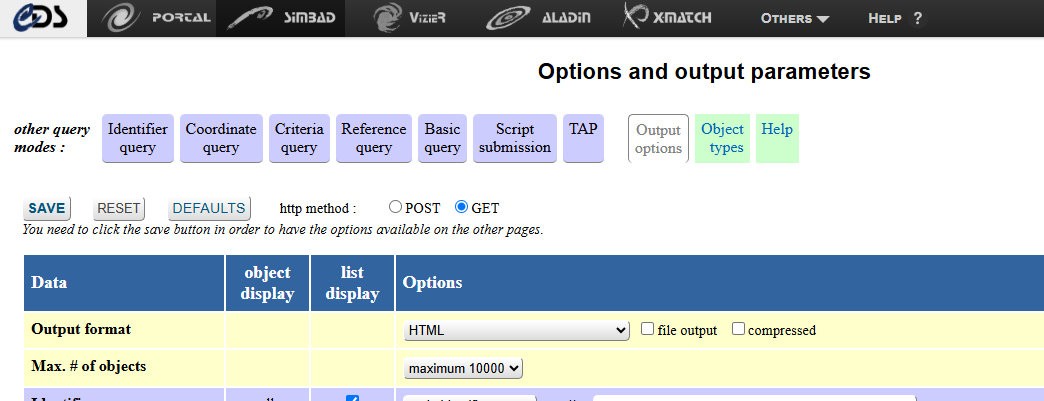Open the green Help link
Image resolution: width=1044 pixels, height=401 pixels.
coord(777,138)
